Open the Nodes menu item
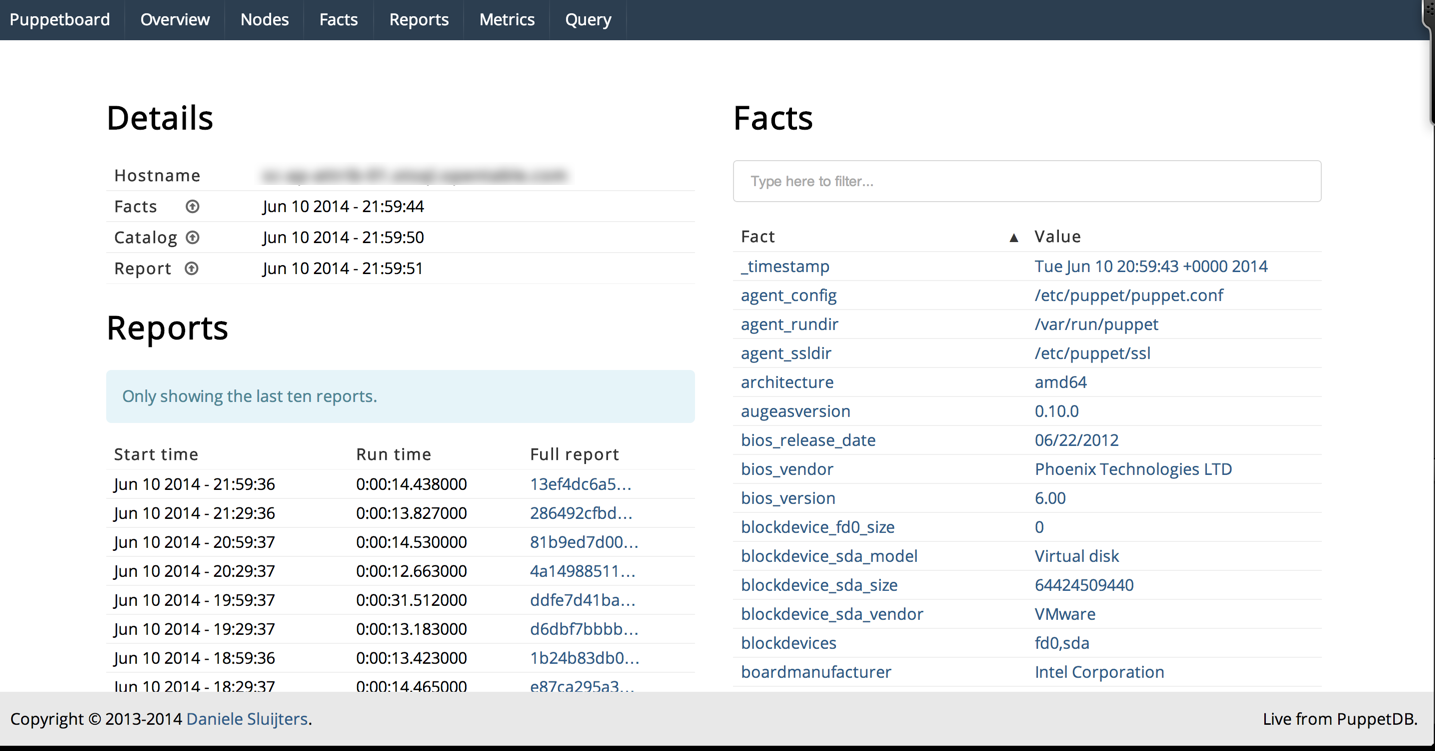This screenshot has width=1435, height=751. [x=264, y=20]
